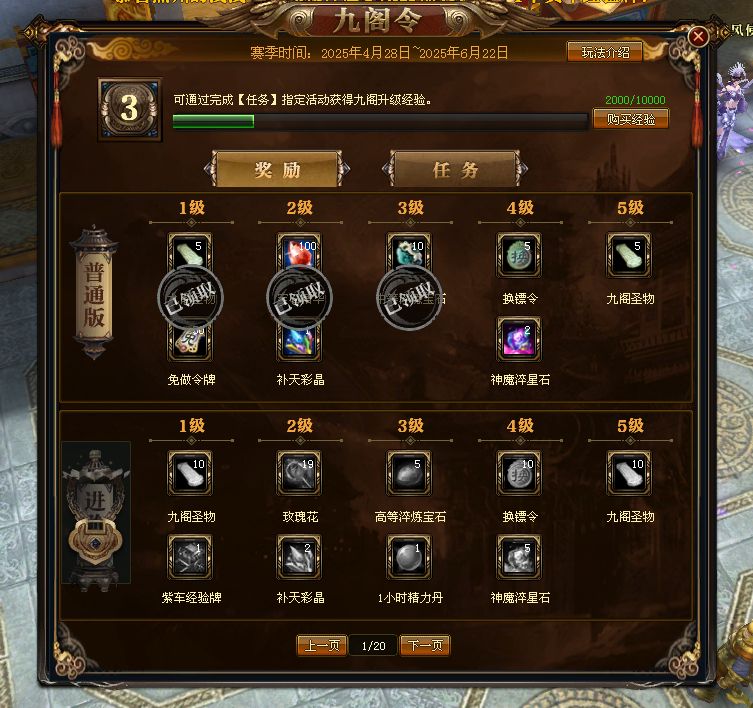
Task: Select the level 5 九阁圣物 icon in 普通版
Action: pos(629,256)
